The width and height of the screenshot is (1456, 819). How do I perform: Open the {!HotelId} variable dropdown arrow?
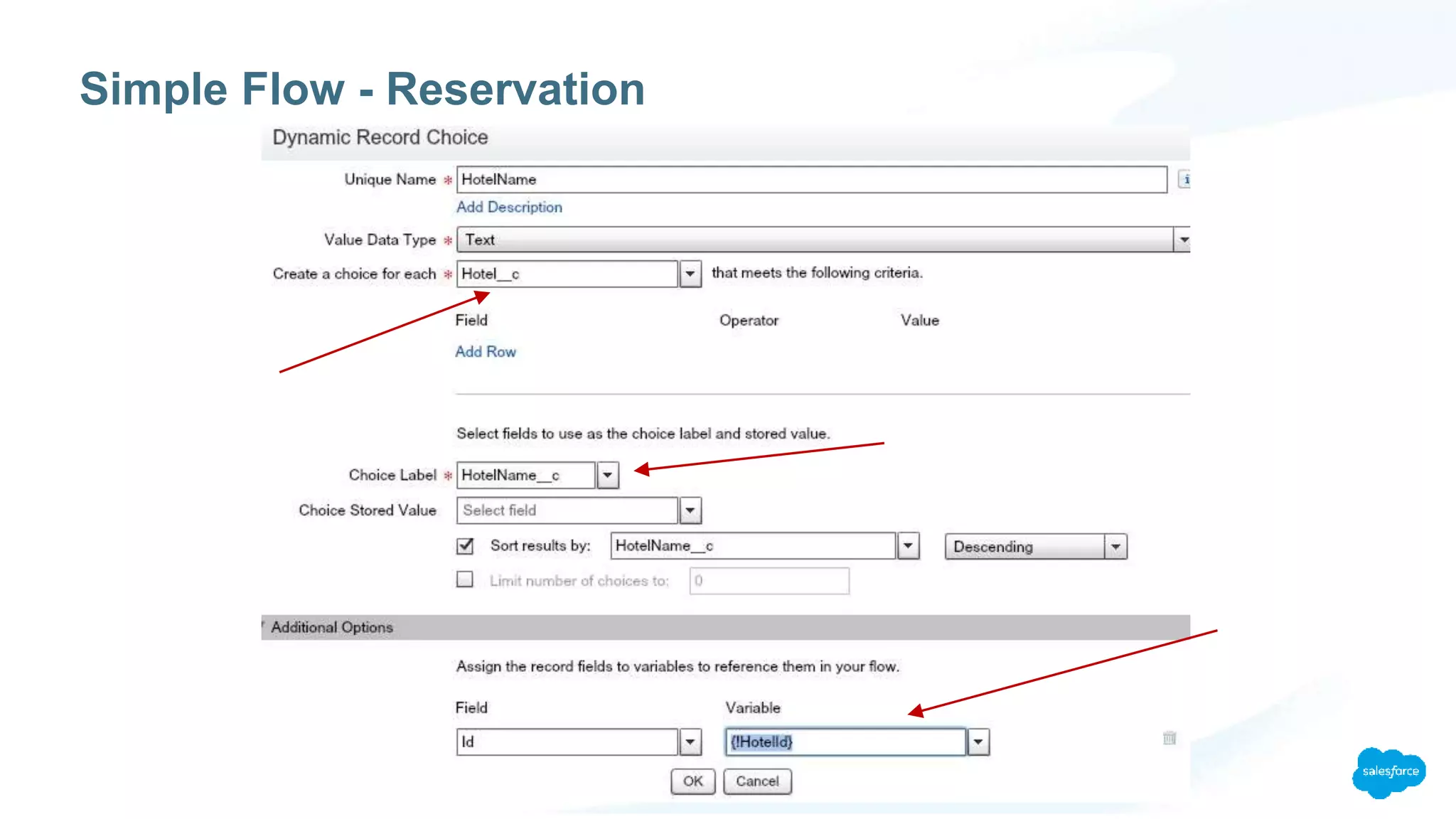[x=979, y=742]
